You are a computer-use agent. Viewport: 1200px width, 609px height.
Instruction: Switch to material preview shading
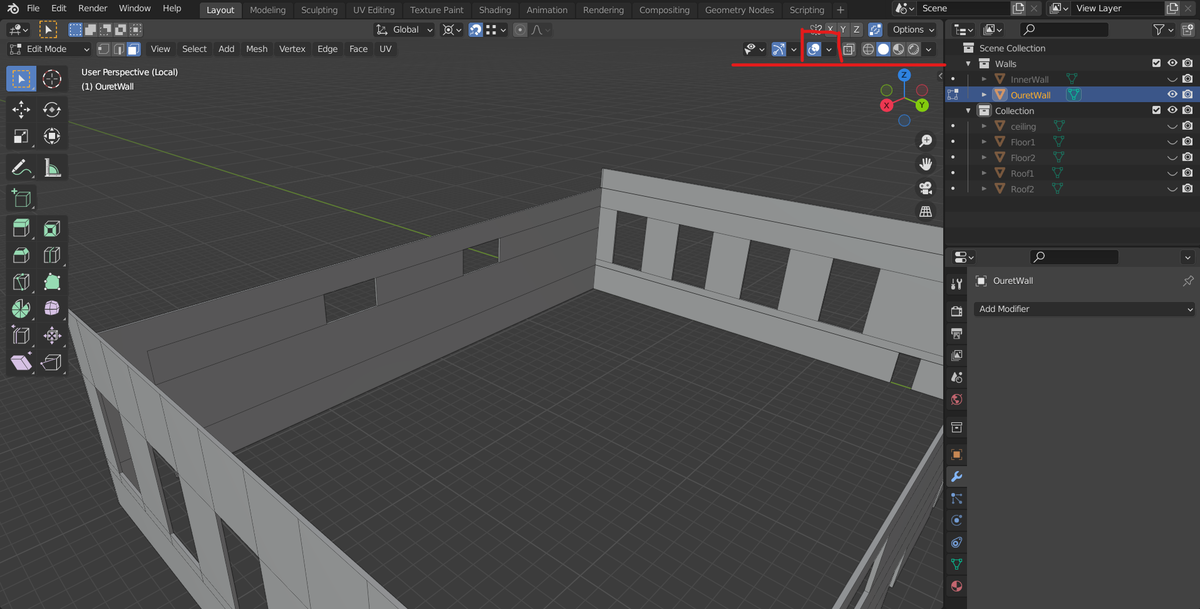tap(898, 49)
